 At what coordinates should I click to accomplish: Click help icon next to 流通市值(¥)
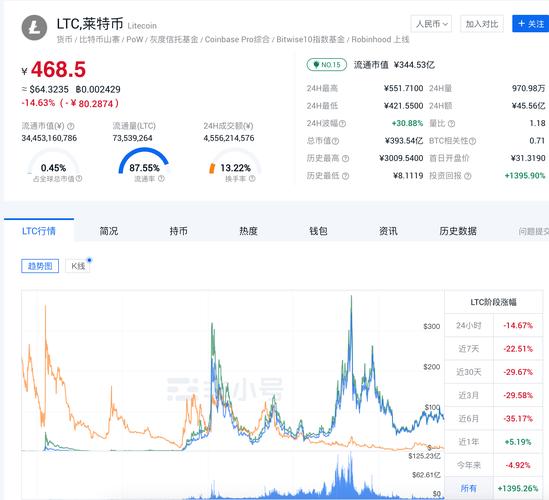coord(71,126)
